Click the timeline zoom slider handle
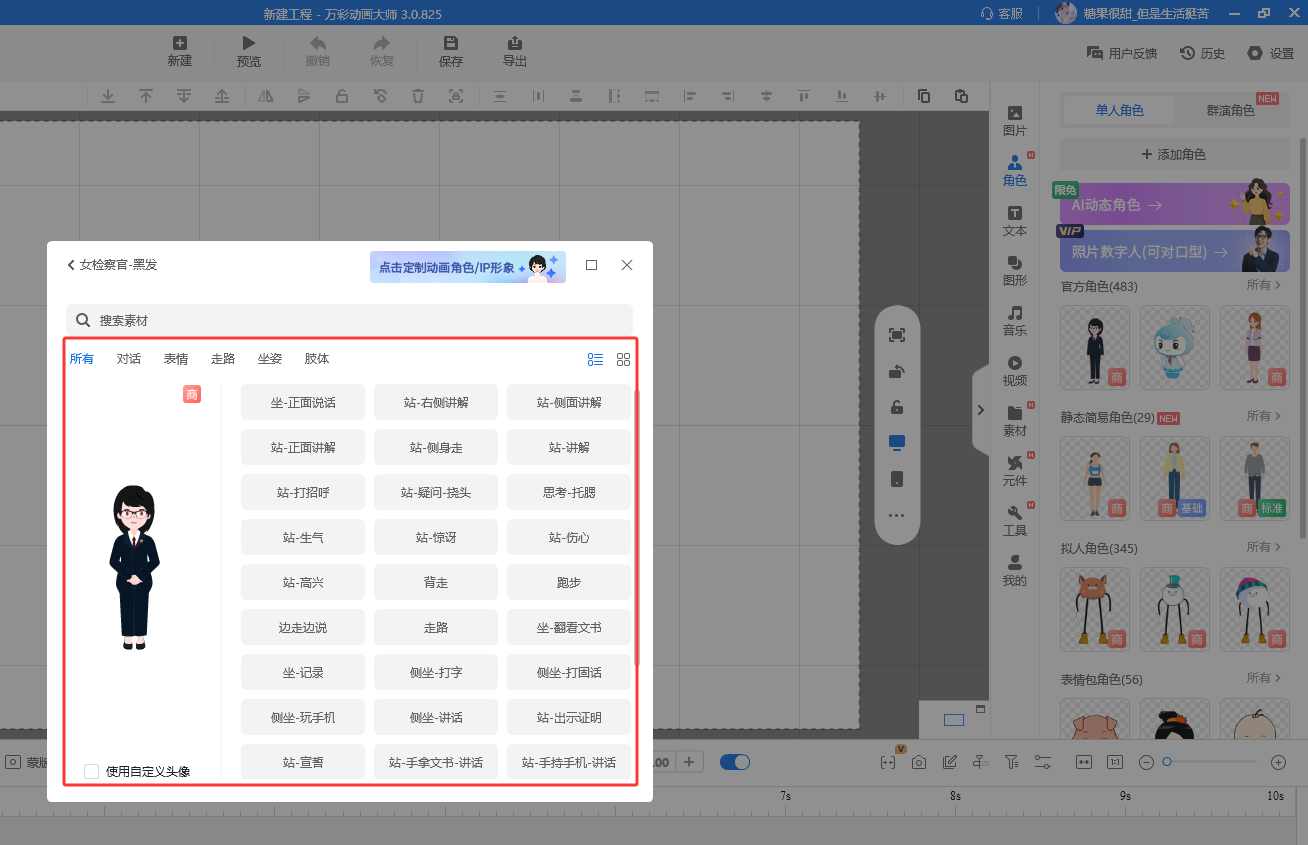The width and height of the screenshot is (1308, 845). tap(1166, 762)
